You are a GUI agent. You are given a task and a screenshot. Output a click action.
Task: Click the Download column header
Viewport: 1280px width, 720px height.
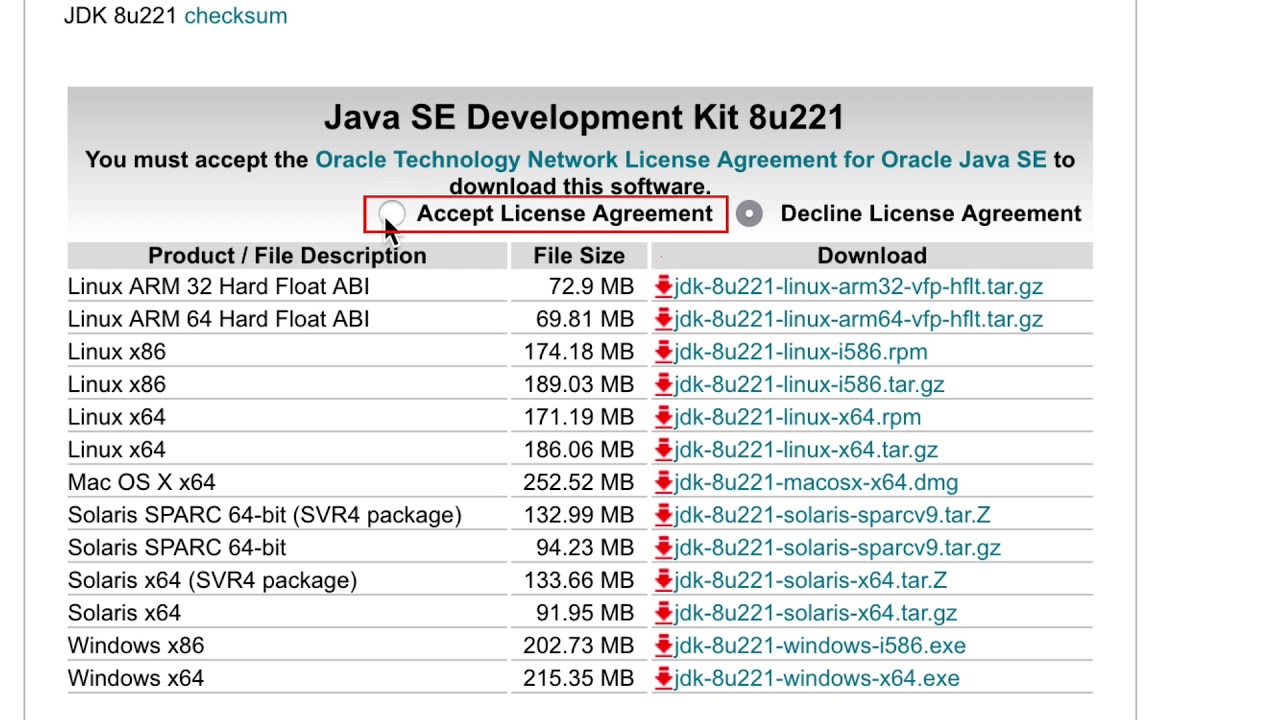(x=872, y=256)
